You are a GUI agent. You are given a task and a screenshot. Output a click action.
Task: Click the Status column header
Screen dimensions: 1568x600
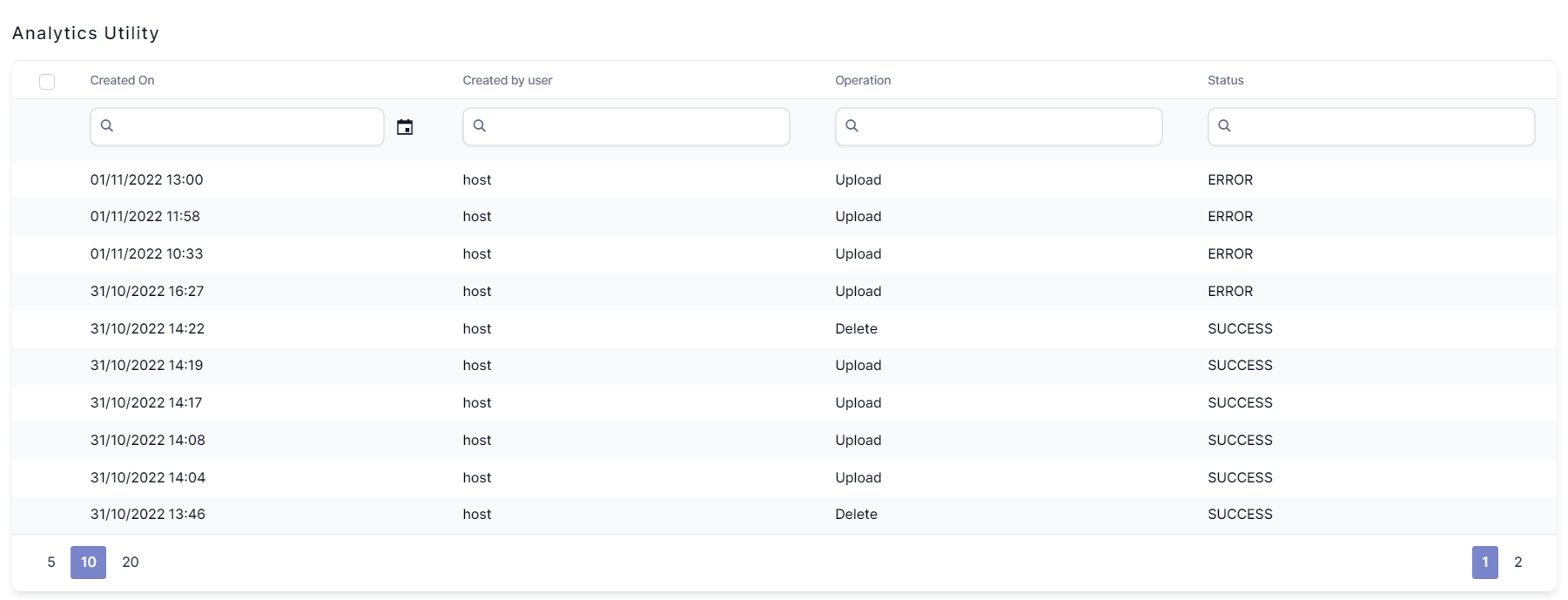[x=1225, y=80]
